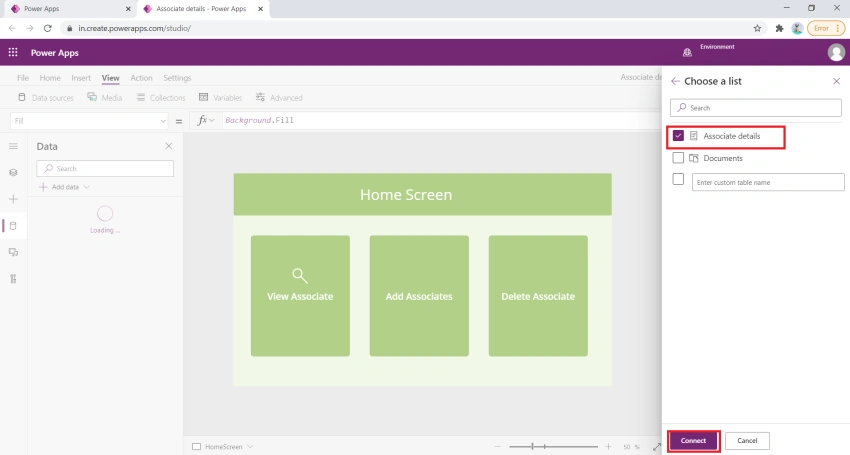Check the Documents list checkbox

coord(678,158)
